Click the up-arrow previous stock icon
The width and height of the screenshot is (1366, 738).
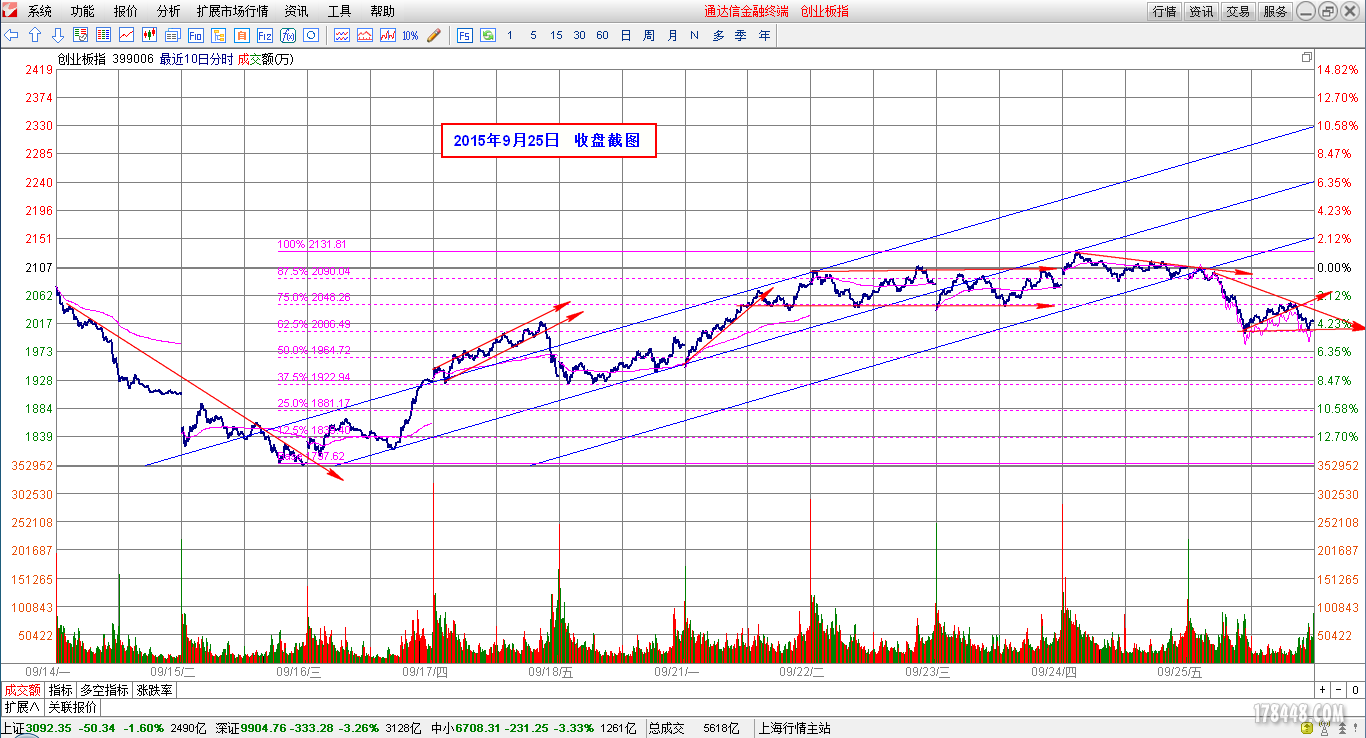click(x=35, y=35)
